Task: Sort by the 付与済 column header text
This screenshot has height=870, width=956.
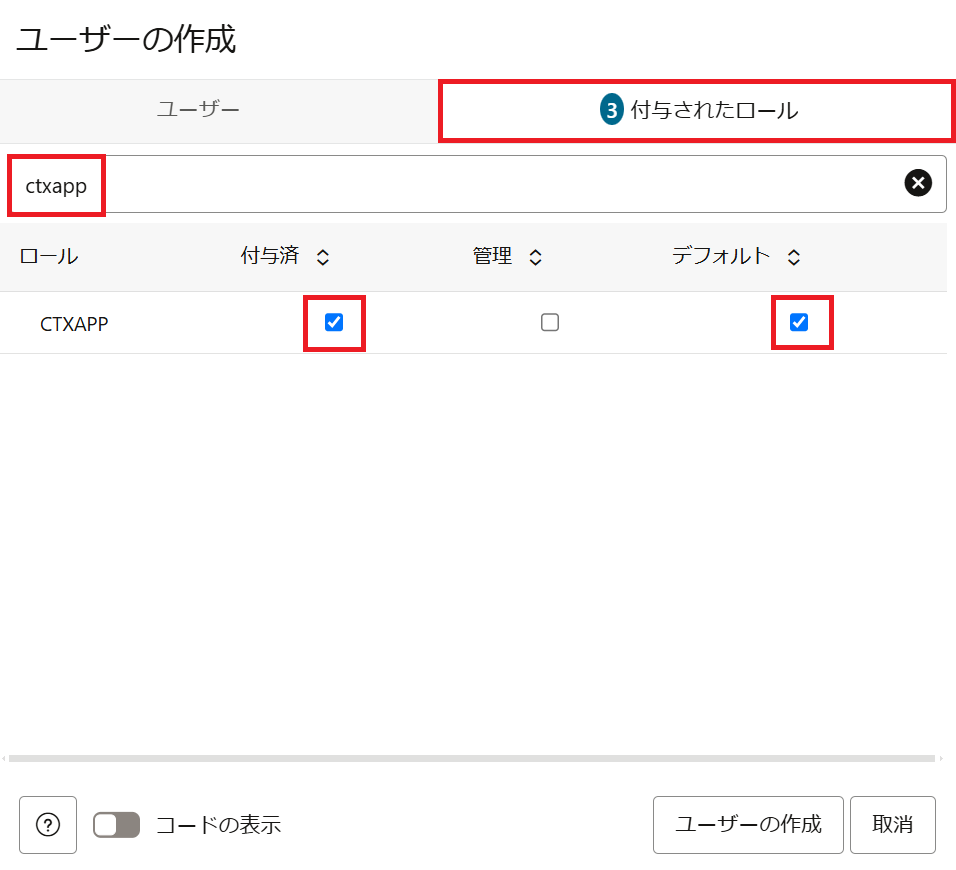Action: (x=270, y=256)
